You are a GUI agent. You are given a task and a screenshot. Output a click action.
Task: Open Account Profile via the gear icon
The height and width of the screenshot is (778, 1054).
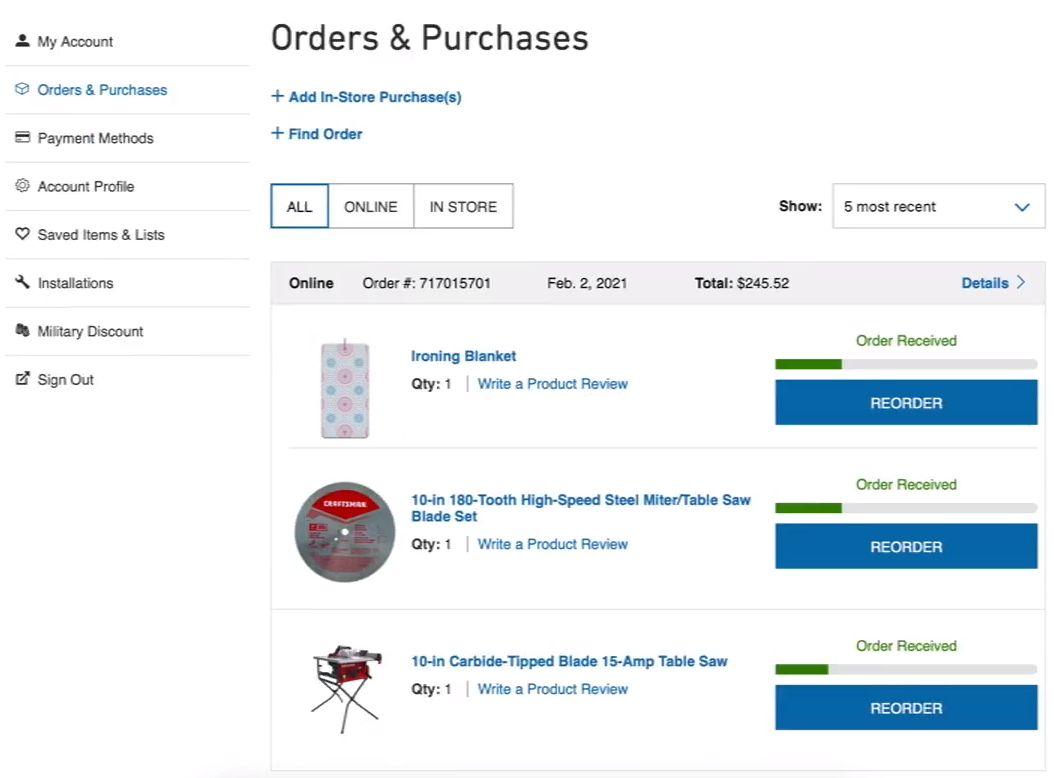(21, 186)
